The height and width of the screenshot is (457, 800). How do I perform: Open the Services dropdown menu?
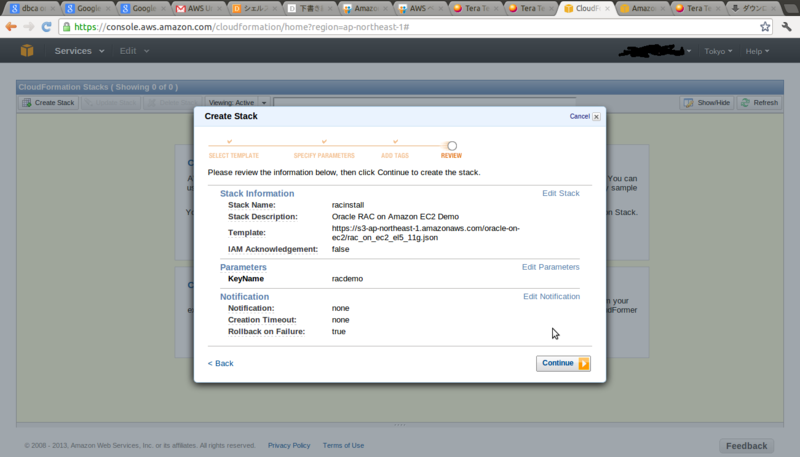[x=79, y=51]
